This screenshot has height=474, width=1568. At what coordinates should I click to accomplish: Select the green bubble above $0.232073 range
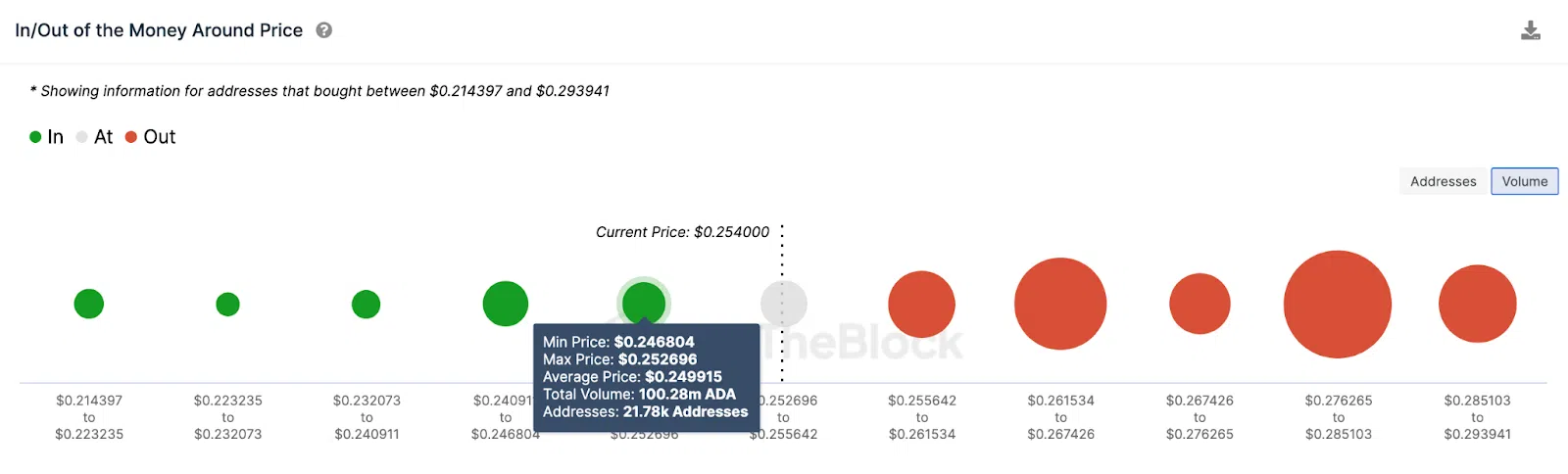pyautogui.click(x=366, y=305)
